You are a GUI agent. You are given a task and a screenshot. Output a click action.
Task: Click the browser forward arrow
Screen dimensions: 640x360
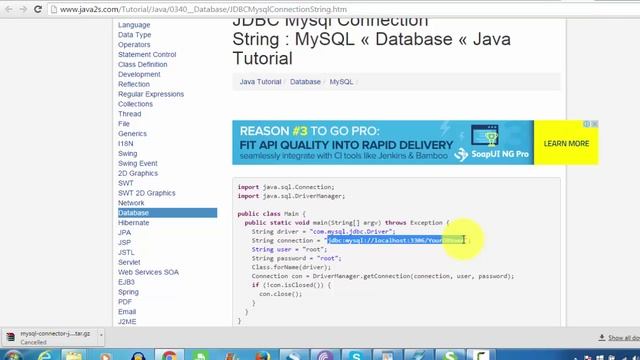[23, 9]
